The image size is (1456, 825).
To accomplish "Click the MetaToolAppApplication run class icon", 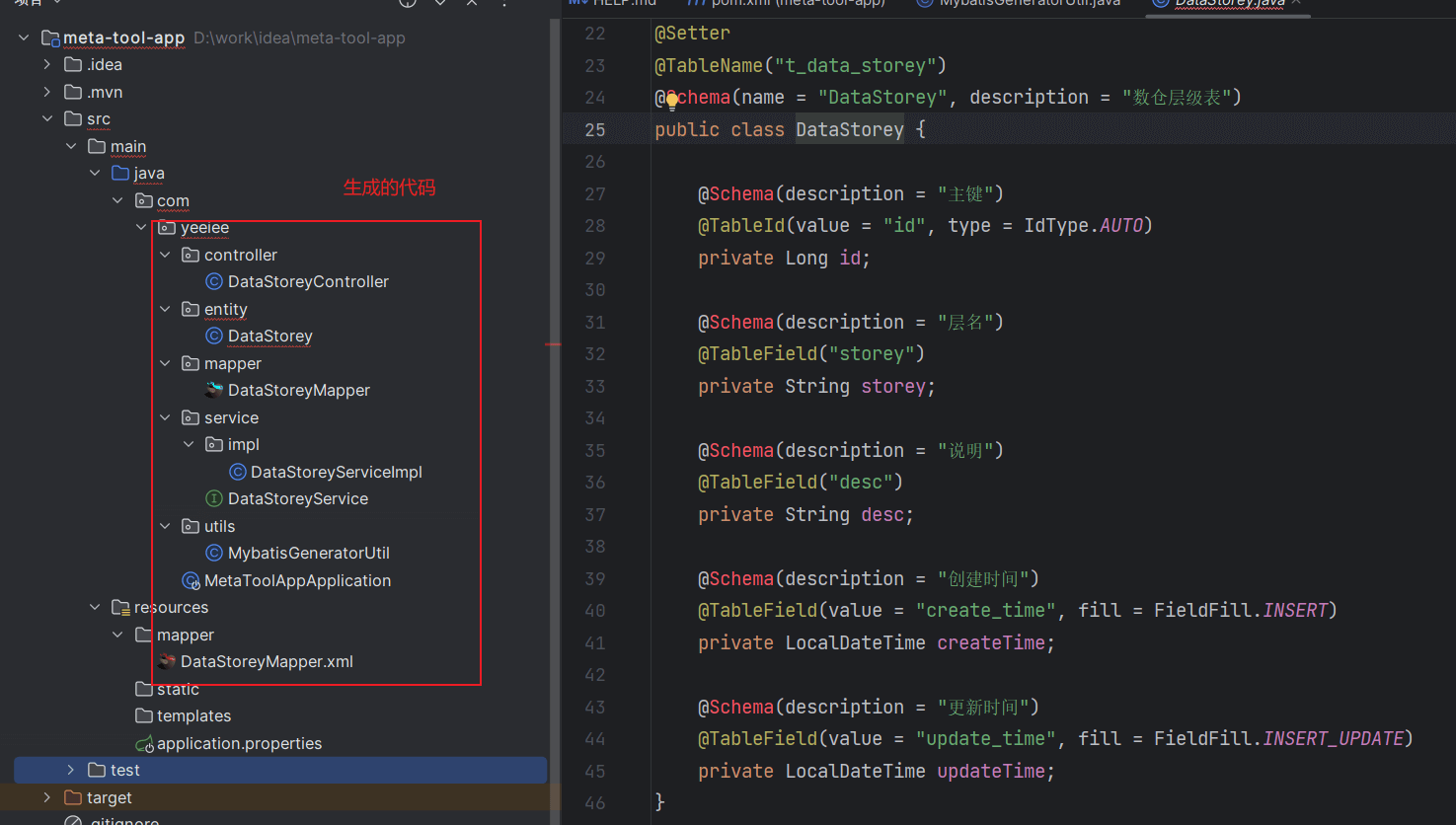I will 192,581.
